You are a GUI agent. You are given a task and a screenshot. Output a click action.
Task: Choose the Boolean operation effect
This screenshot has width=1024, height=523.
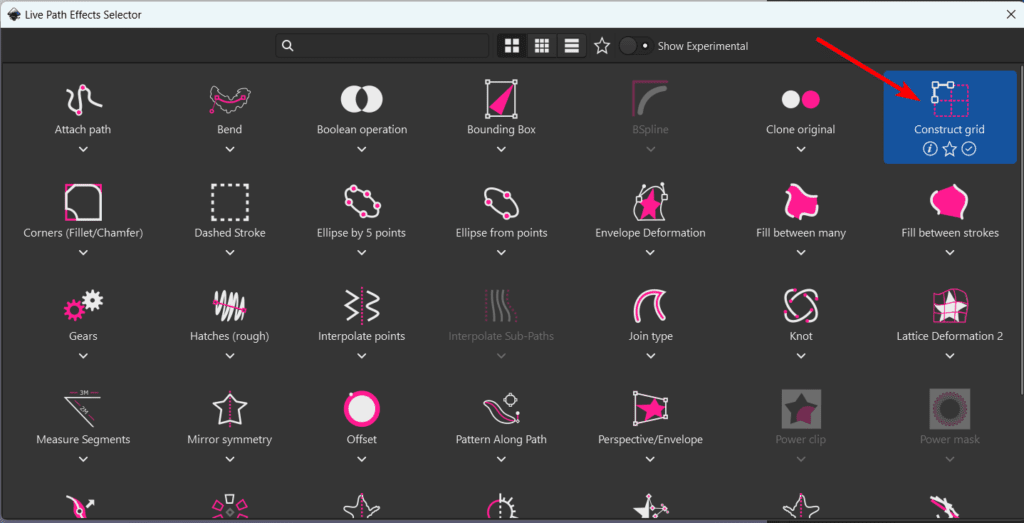pyautogui.click(x=362, y=100)
